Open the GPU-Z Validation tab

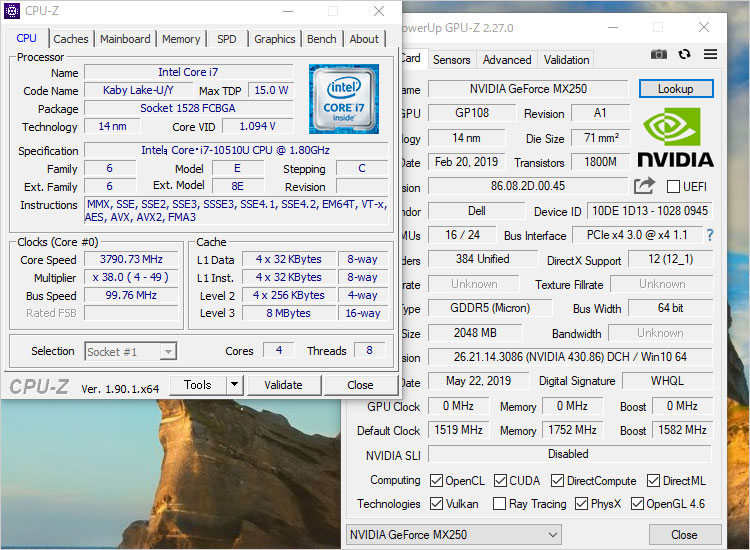[566, 60]
